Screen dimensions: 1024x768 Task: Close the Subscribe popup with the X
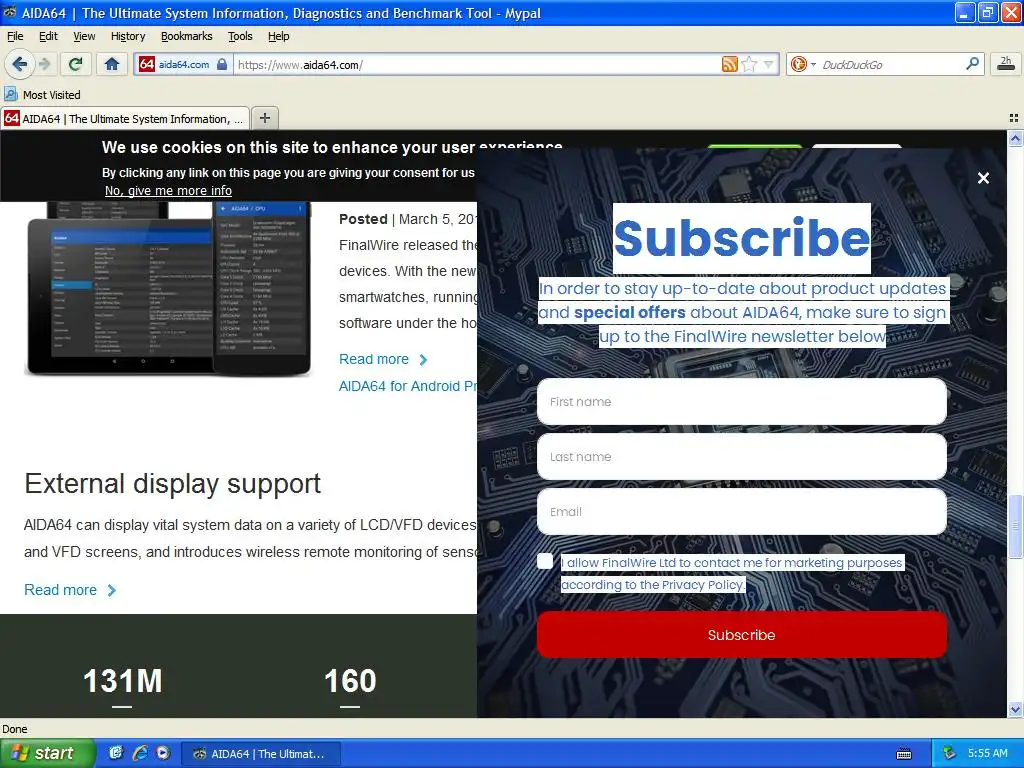pyautogui.click(x=983, y=178)
